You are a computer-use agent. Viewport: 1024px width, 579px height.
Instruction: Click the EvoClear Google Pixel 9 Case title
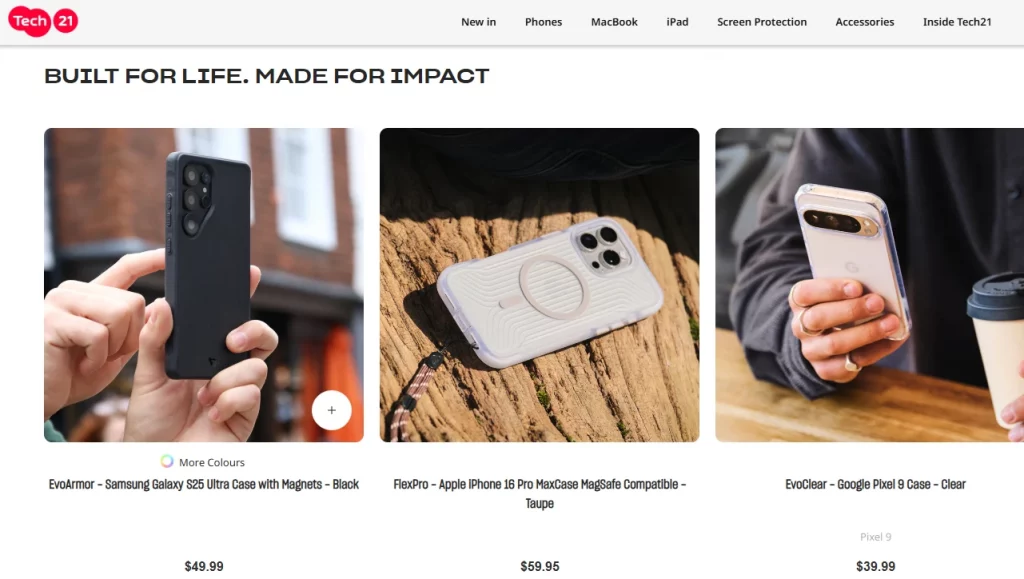[875, 484]
